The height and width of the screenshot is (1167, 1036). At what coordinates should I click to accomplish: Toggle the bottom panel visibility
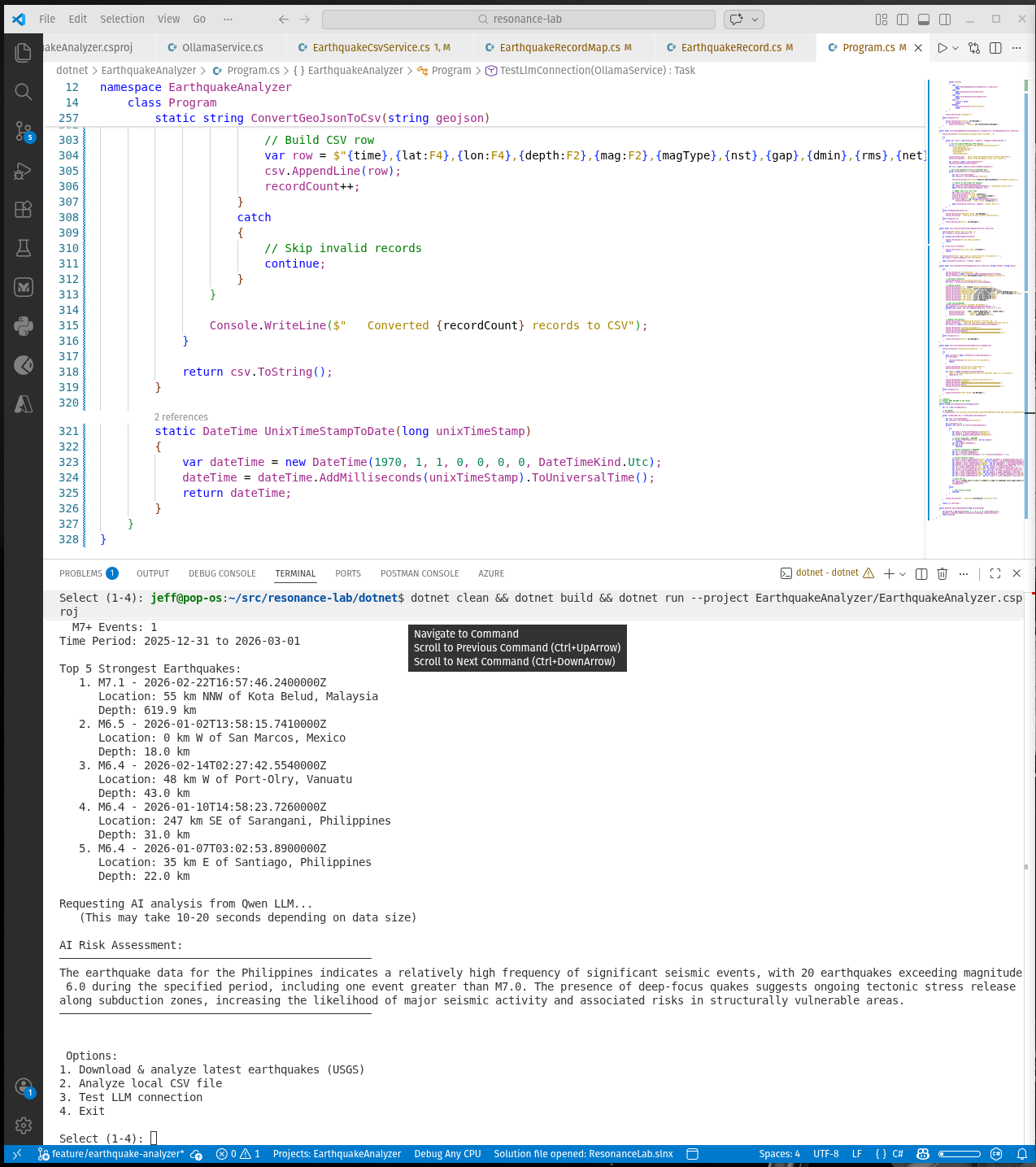click(x=924, y=19)
